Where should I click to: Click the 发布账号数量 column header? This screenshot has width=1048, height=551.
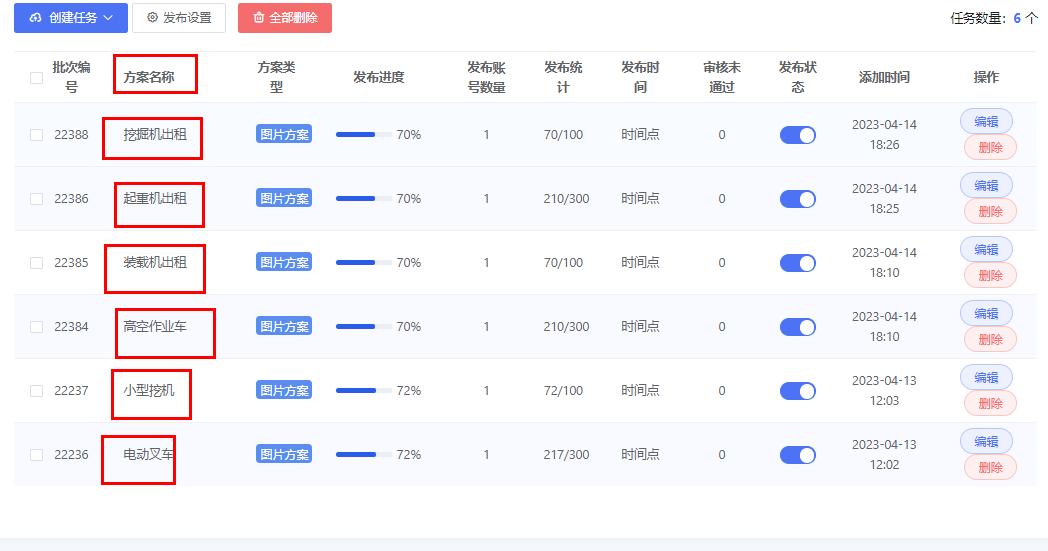487,77
